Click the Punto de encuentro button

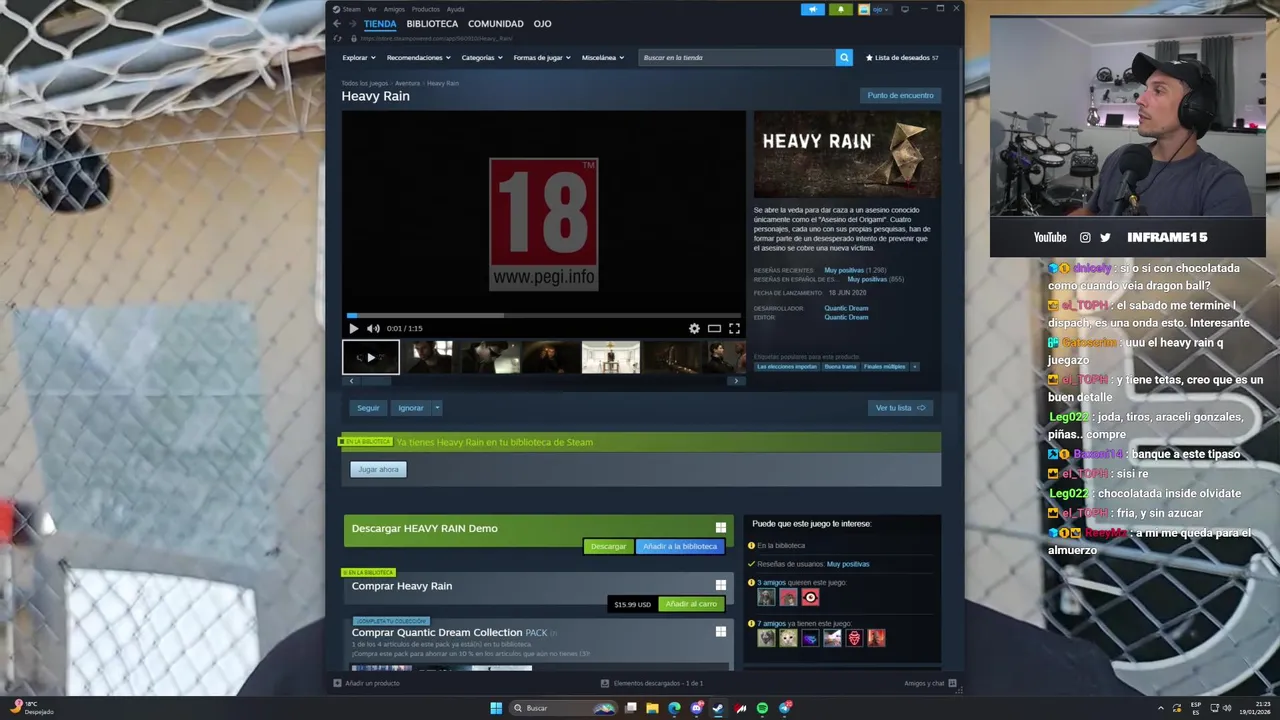click(900, 95)
